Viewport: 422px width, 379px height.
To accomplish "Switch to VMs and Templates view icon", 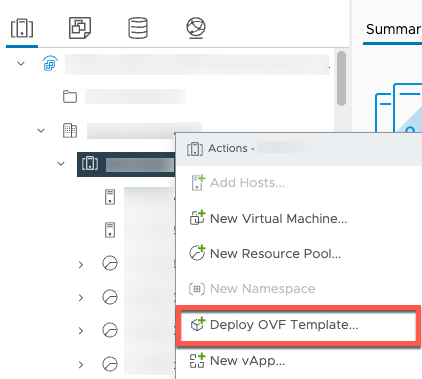I will click(x=80, y=28).
